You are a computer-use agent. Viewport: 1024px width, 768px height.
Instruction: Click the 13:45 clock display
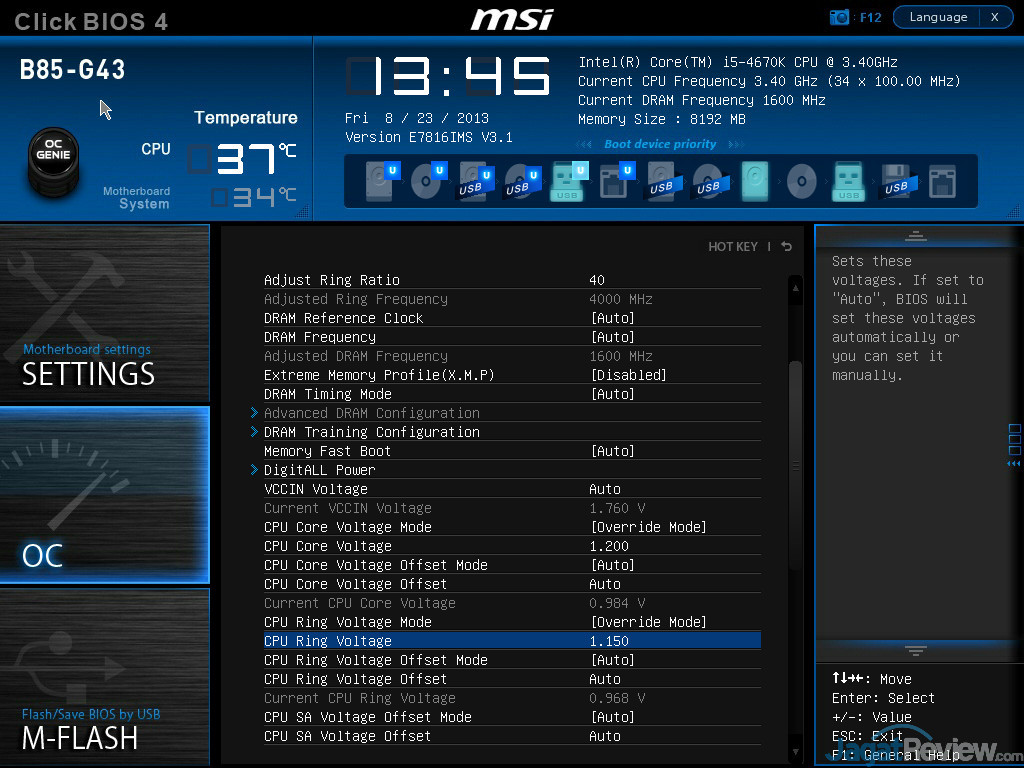point(448,76)
